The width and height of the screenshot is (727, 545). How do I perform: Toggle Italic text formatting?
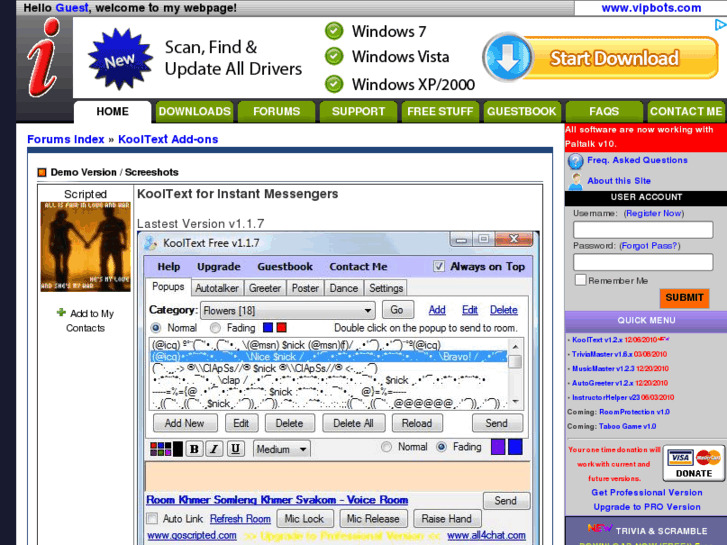tap(214, 449)
